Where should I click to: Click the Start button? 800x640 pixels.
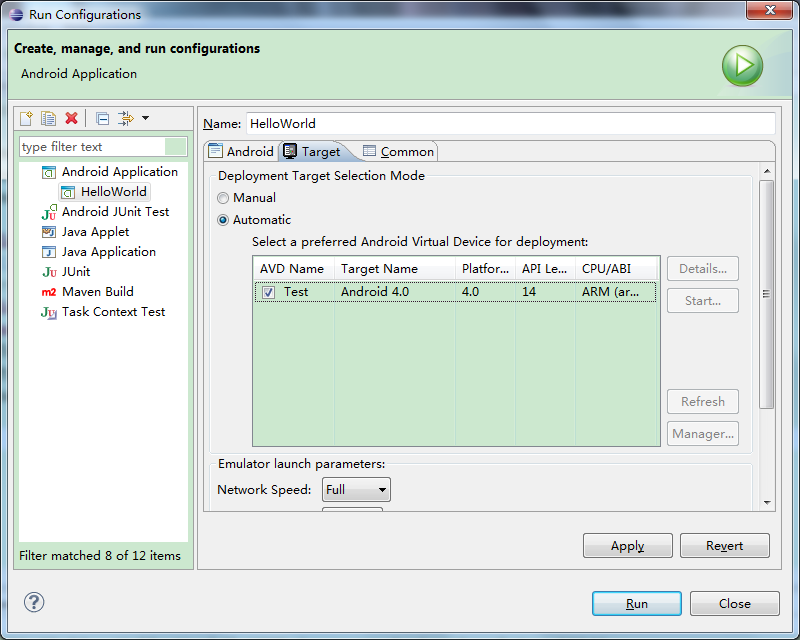click(703, 301)
